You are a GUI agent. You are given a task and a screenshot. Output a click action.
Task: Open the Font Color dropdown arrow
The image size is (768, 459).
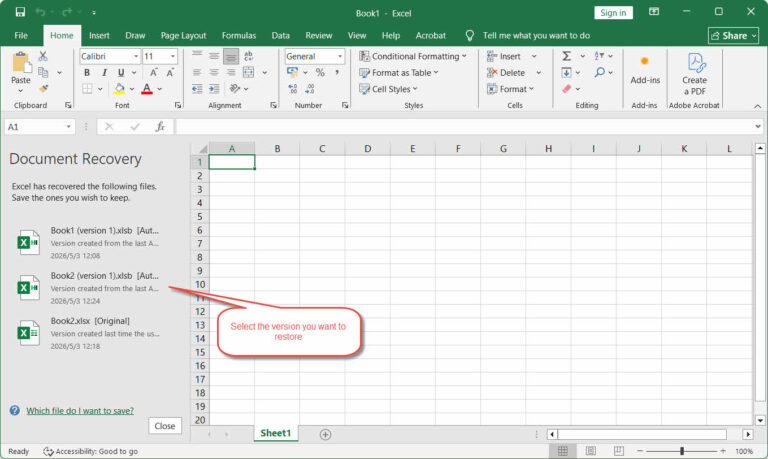[160, 89]
